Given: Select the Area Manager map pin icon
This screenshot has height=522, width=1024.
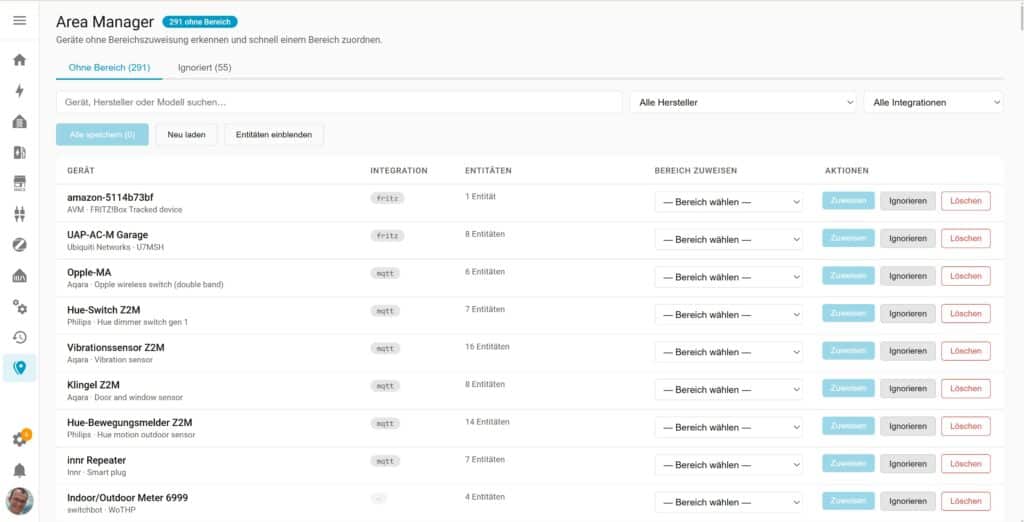Looking at the screenshot, I should [x=20, y=368].
